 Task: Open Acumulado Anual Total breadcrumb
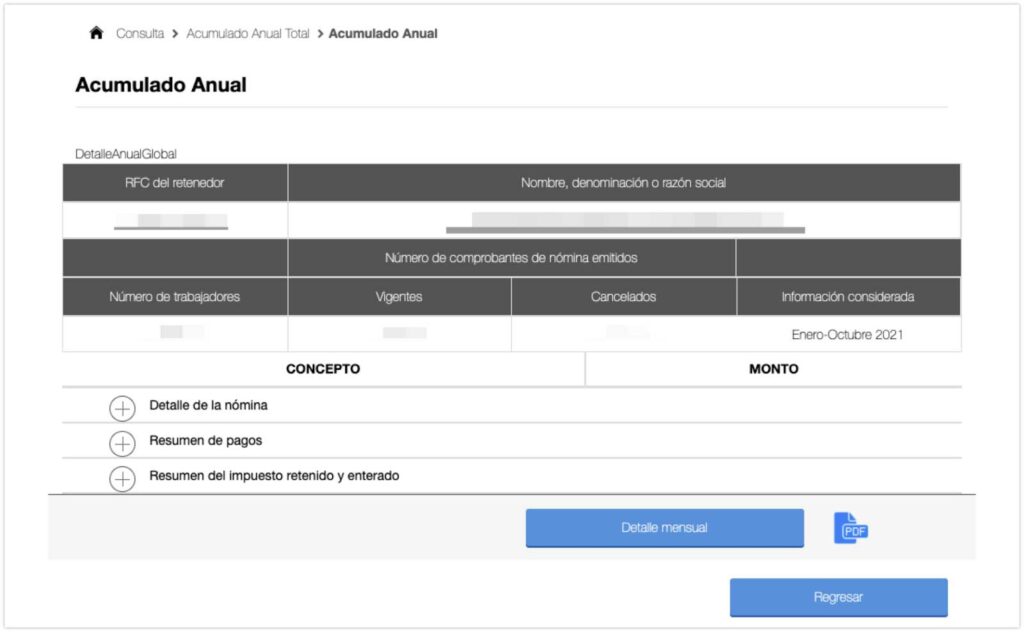[248, 33]
